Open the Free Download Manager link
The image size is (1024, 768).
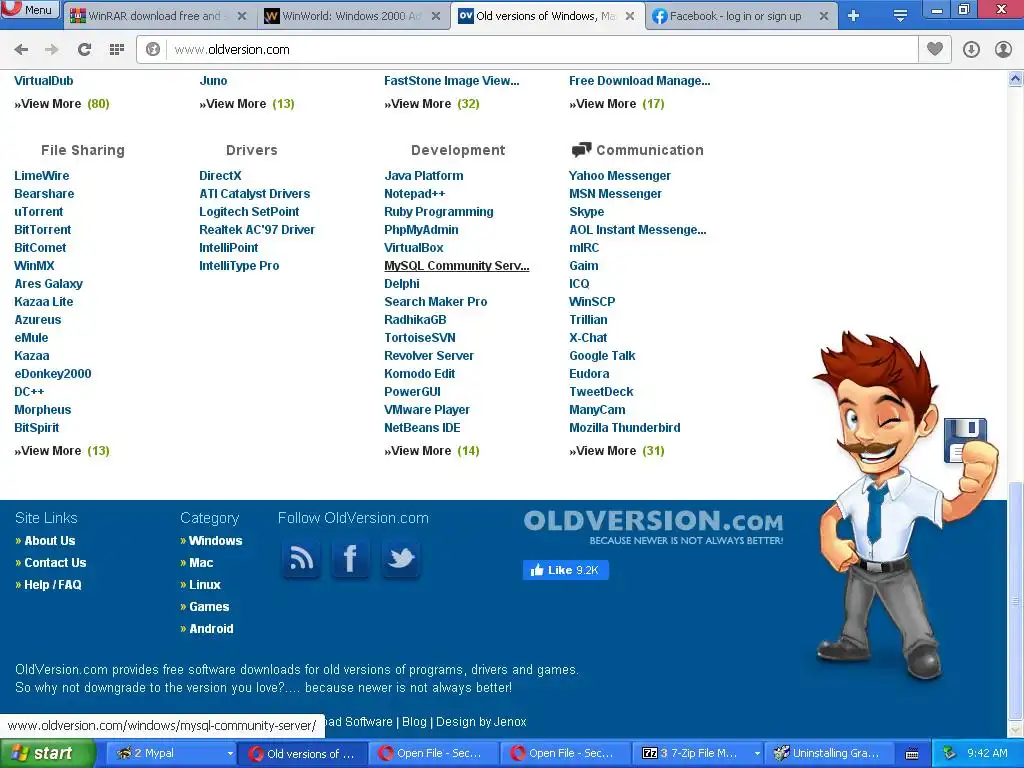click(639, 81)
